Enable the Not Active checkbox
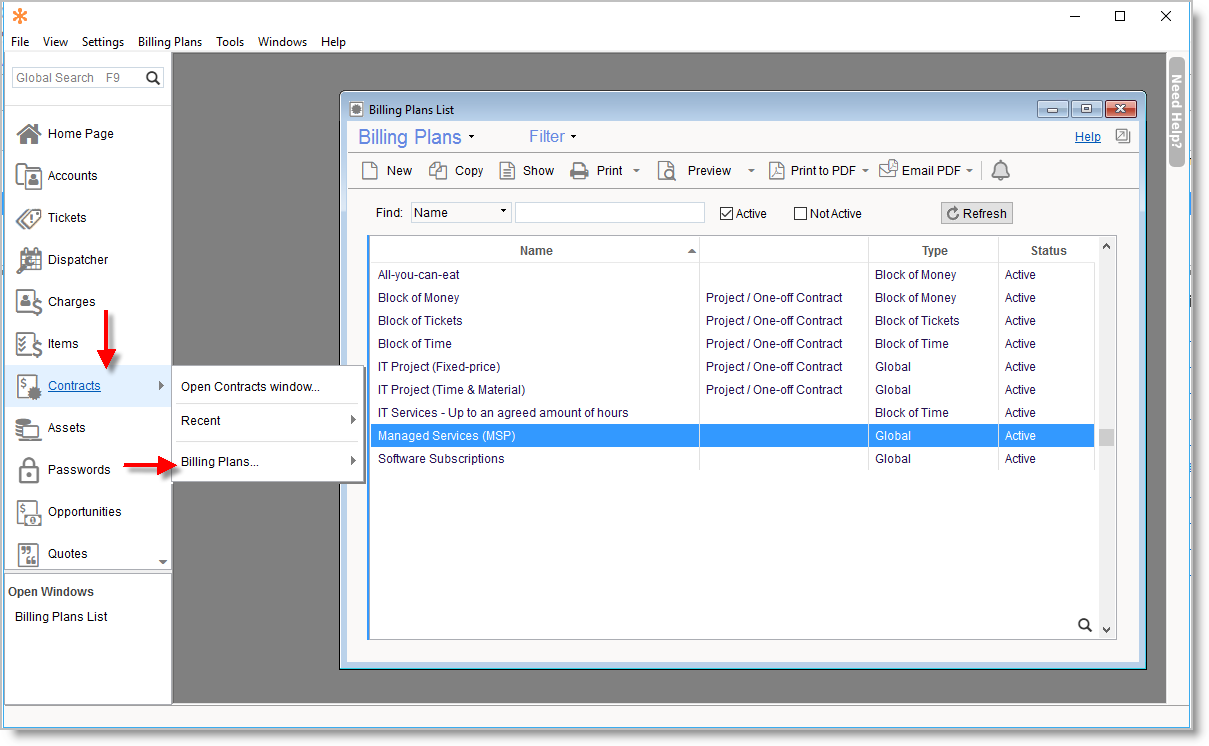Screen dimensions: 1209x746 point(800,214)
